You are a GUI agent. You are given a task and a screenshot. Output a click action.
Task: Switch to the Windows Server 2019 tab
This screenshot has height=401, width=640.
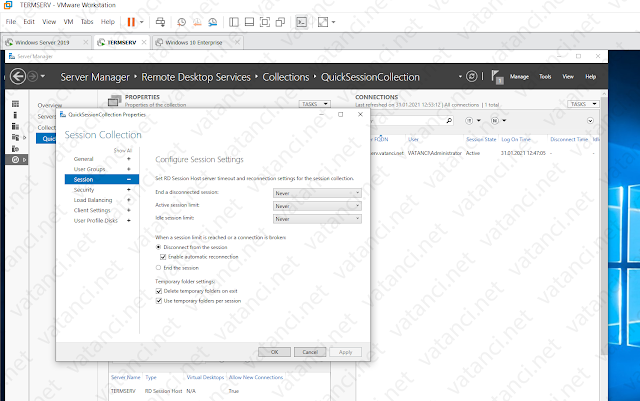click(x=42, y=42)
